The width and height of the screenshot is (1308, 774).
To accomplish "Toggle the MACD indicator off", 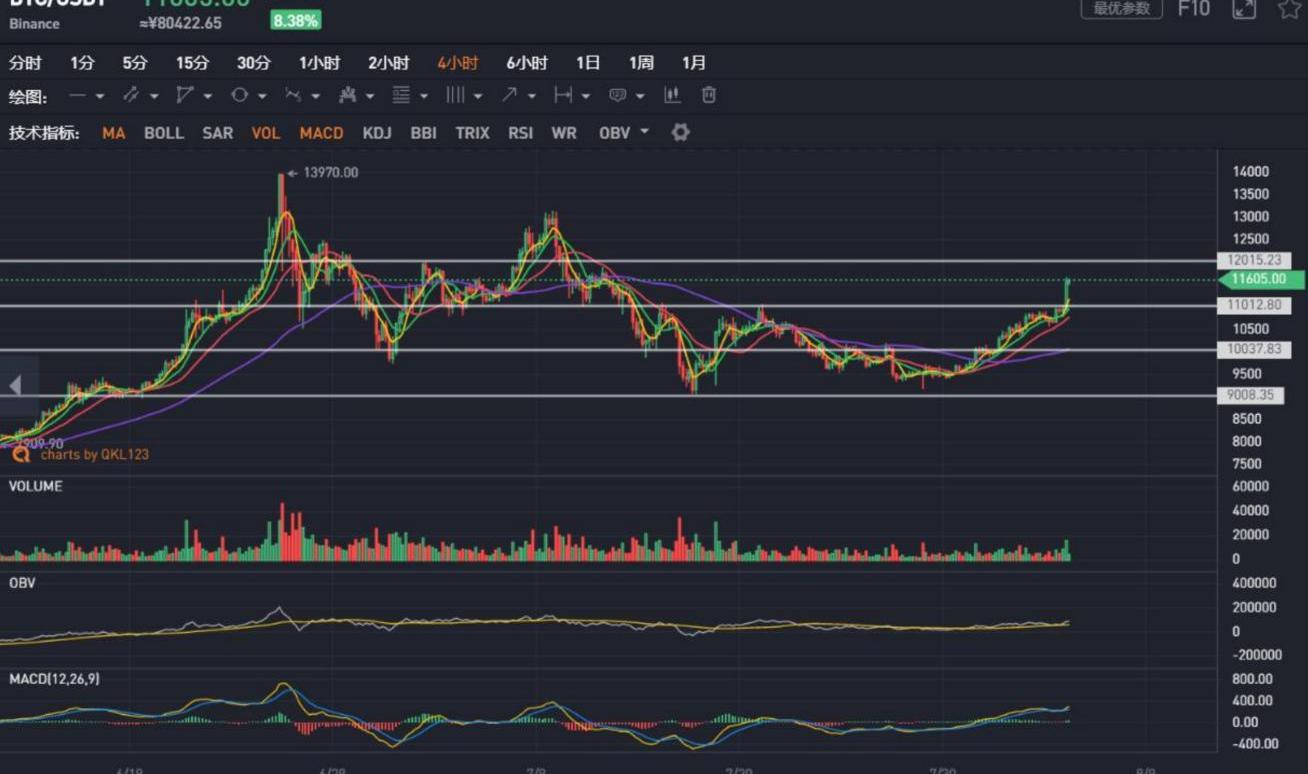I will pyautogui.click(x=321, y=132).
